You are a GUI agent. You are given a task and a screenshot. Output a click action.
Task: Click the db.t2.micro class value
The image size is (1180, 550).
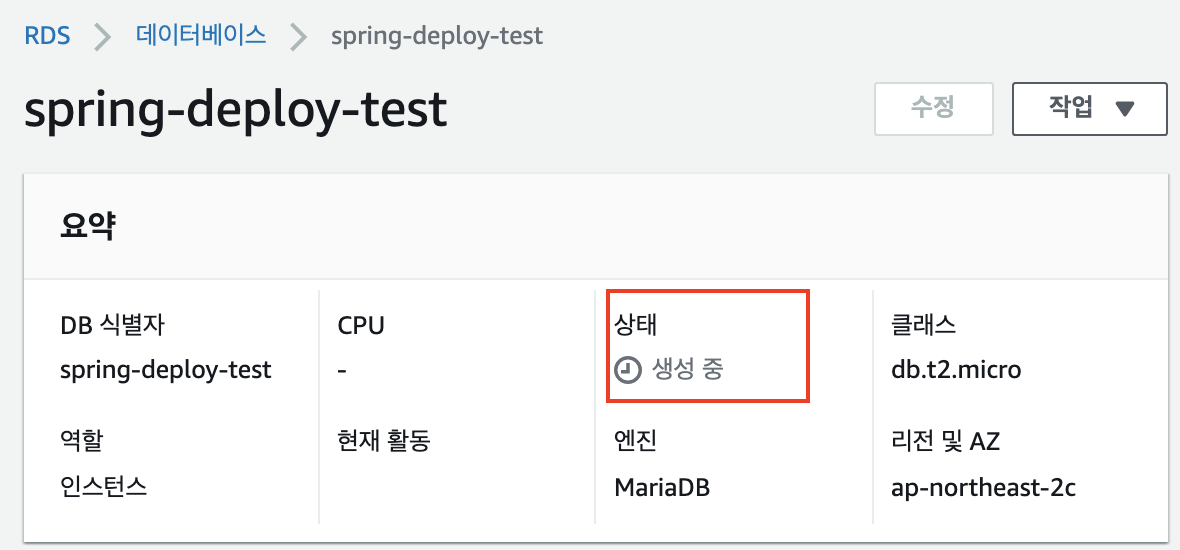[956, 370]
